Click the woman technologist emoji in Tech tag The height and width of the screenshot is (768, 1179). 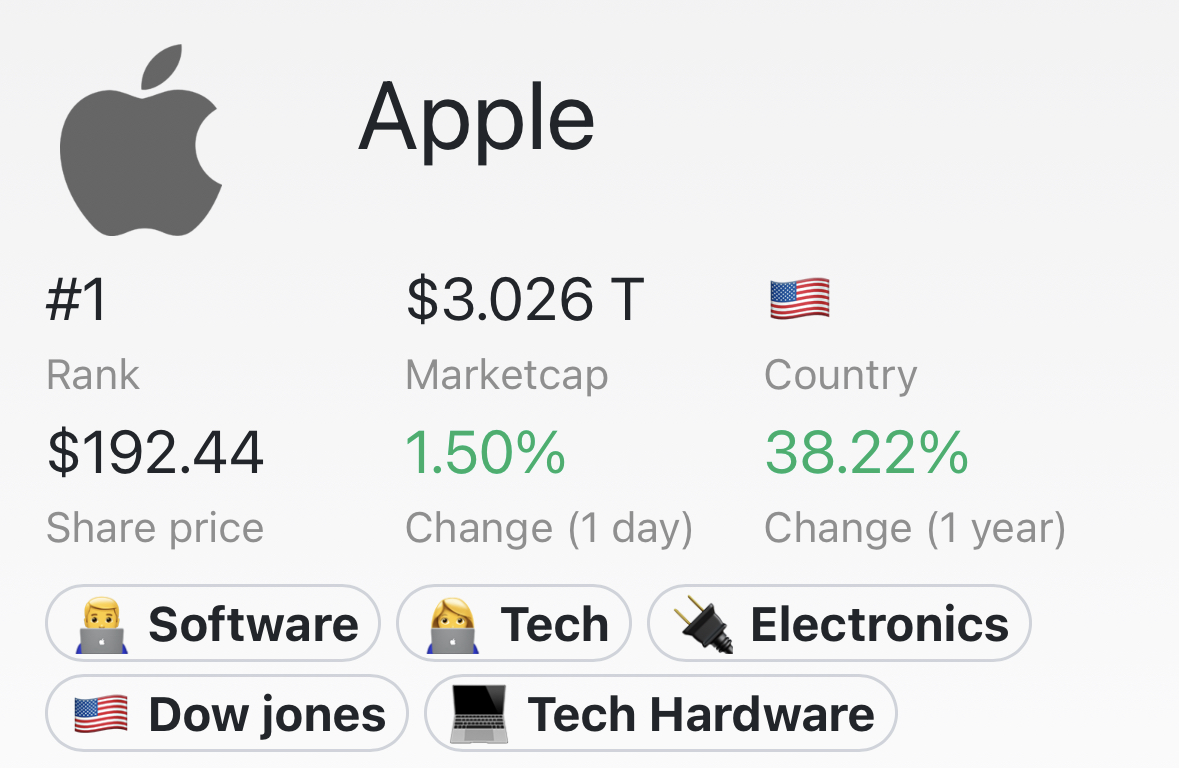tap(453, 625)
